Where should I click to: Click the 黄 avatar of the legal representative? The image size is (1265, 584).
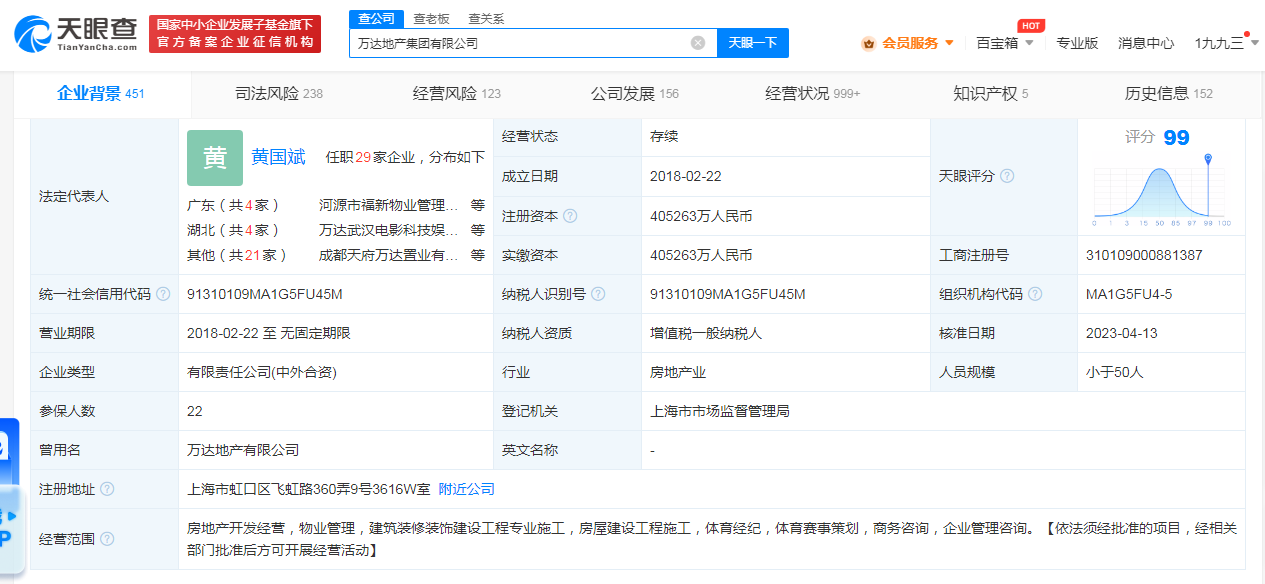[x=215, y=158]
